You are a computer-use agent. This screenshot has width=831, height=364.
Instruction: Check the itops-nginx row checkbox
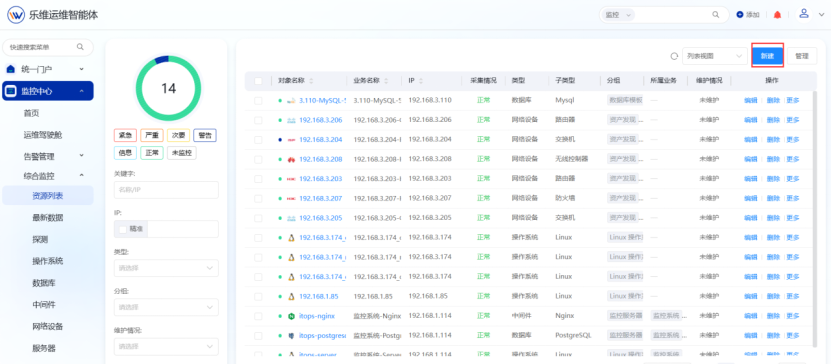point(258,316)
